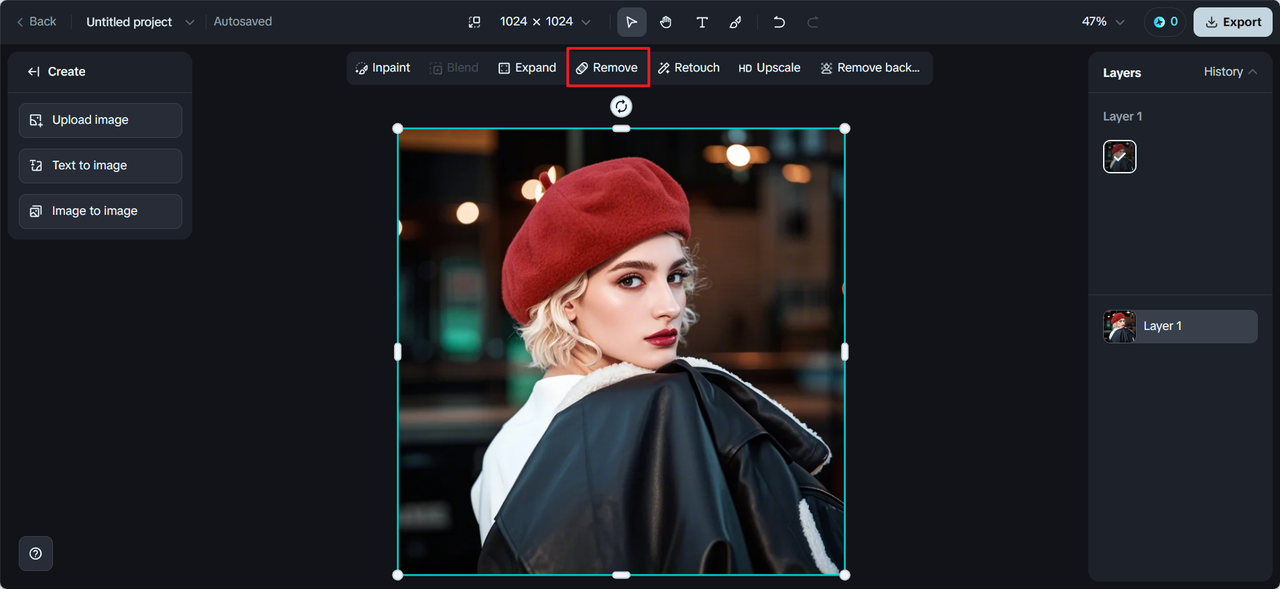Open the Expand tool
Image resolution: width=1280 pixels, height=589 pixels.
527,68
